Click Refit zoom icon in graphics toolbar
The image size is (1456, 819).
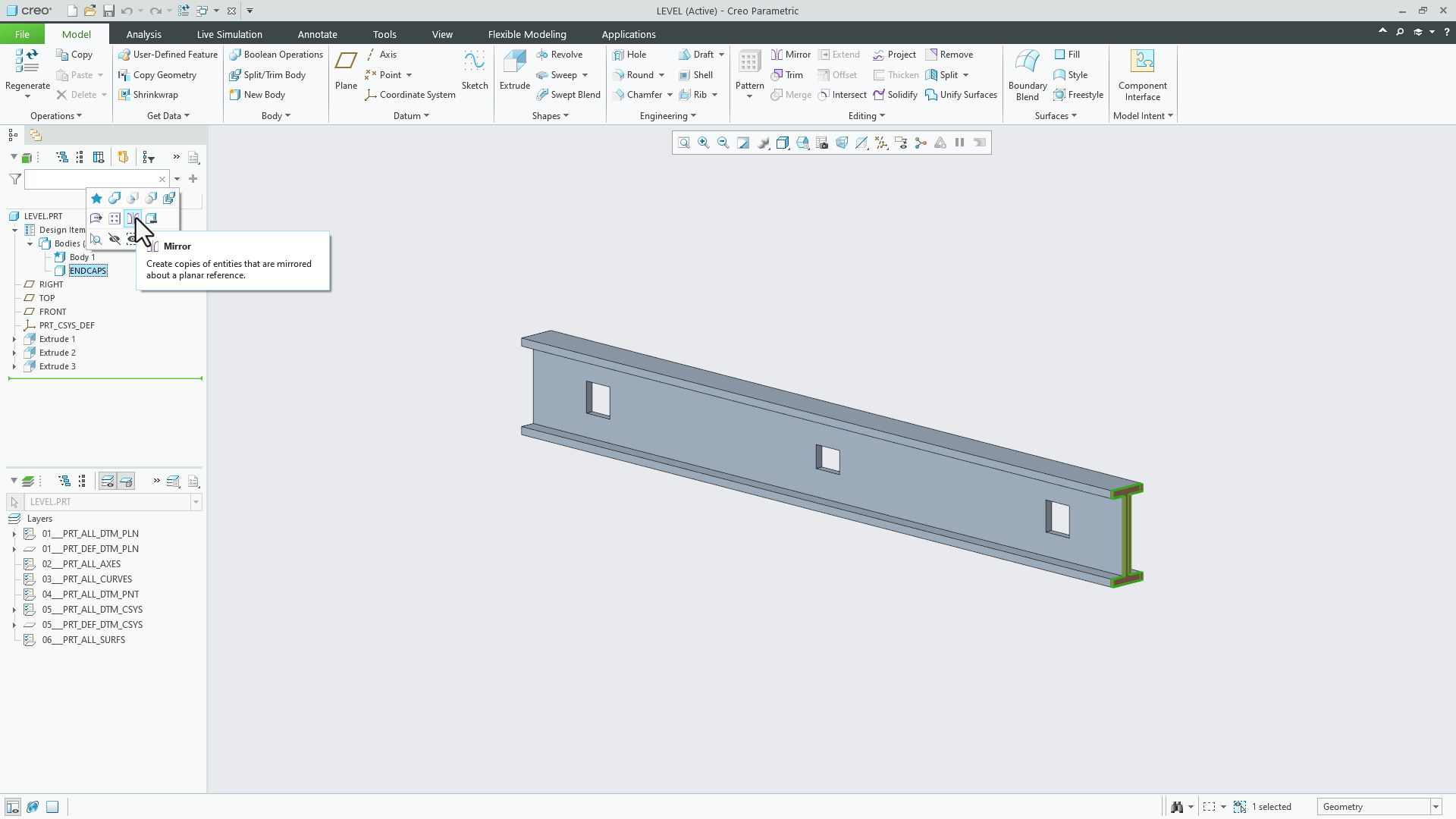pyautogui.click(x=684, y=143)
